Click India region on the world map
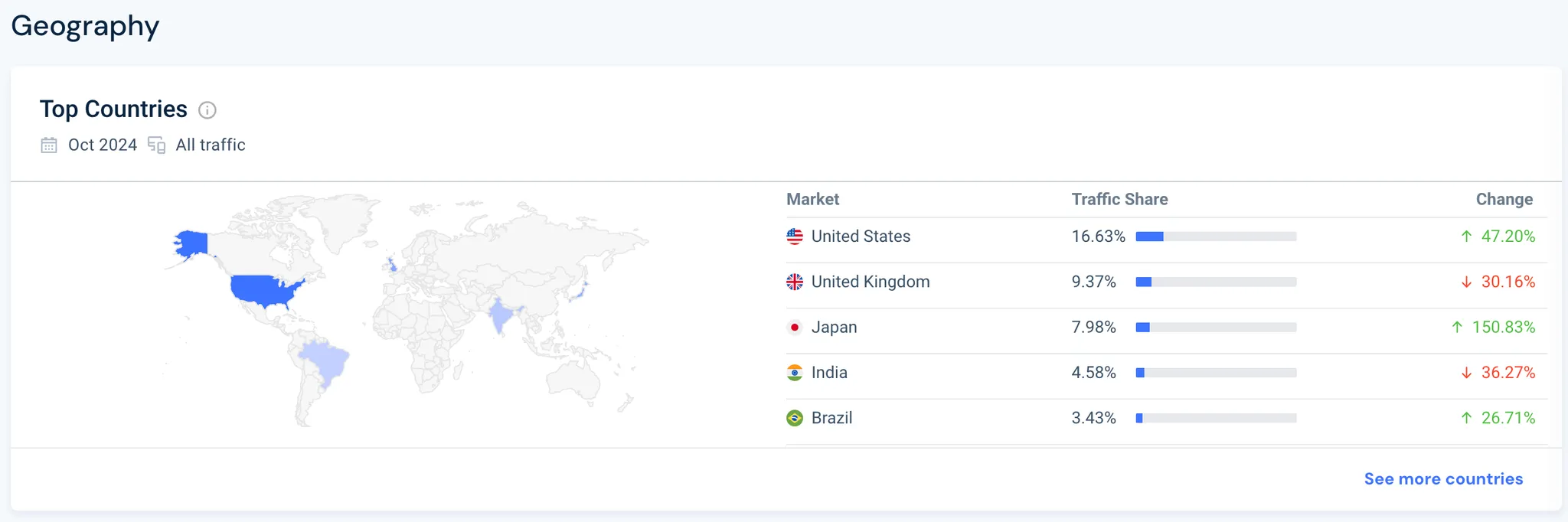The height and width of the screenshot is (522, 1568). coord(500,315)
